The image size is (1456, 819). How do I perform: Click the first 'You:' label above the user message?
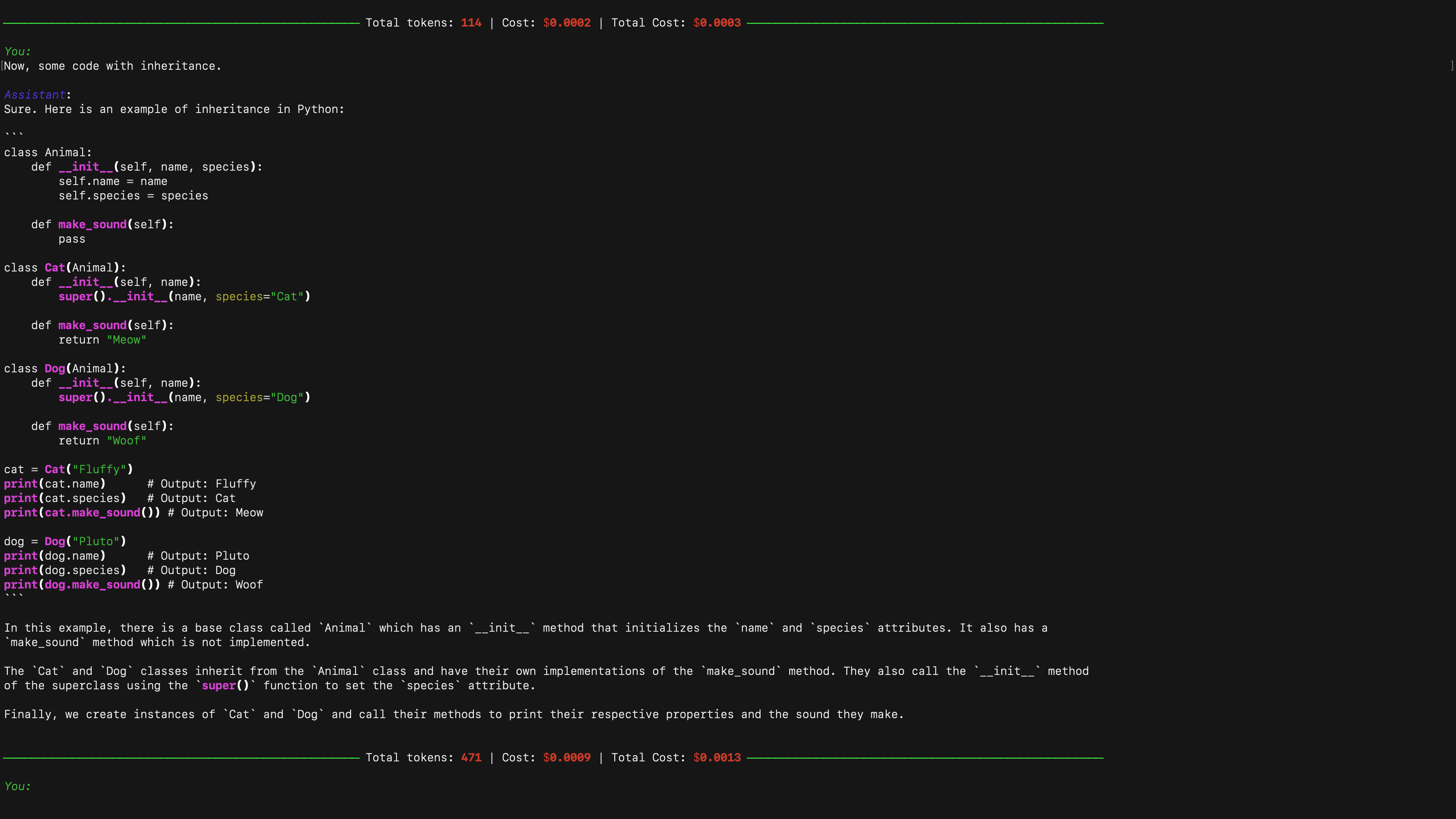coord(17,52)
